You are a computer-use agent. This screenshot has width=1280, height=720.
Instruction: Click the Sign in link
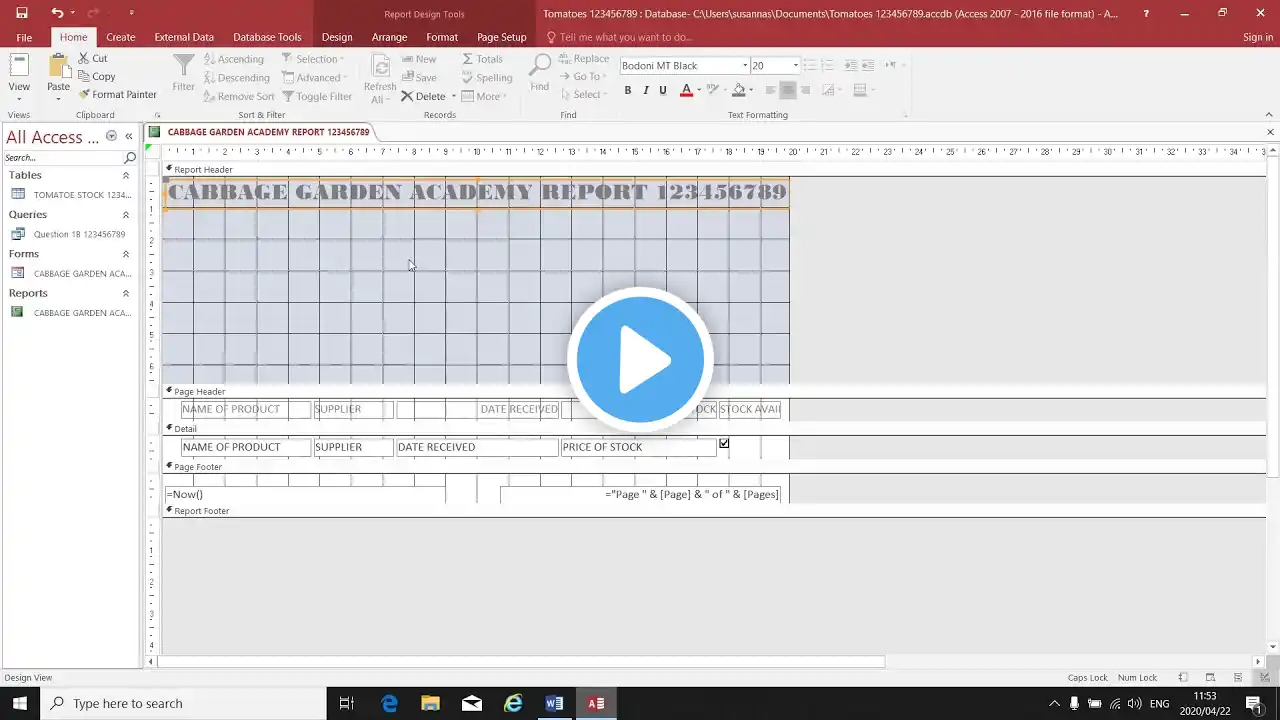pyautogui.click(x=1258, y=37)
